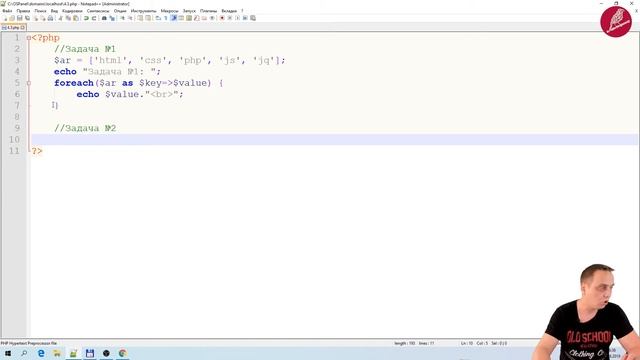Viewport: 640px width, 360px height.
Task: Open the Вкладки menu
Action: coord(229,11)
